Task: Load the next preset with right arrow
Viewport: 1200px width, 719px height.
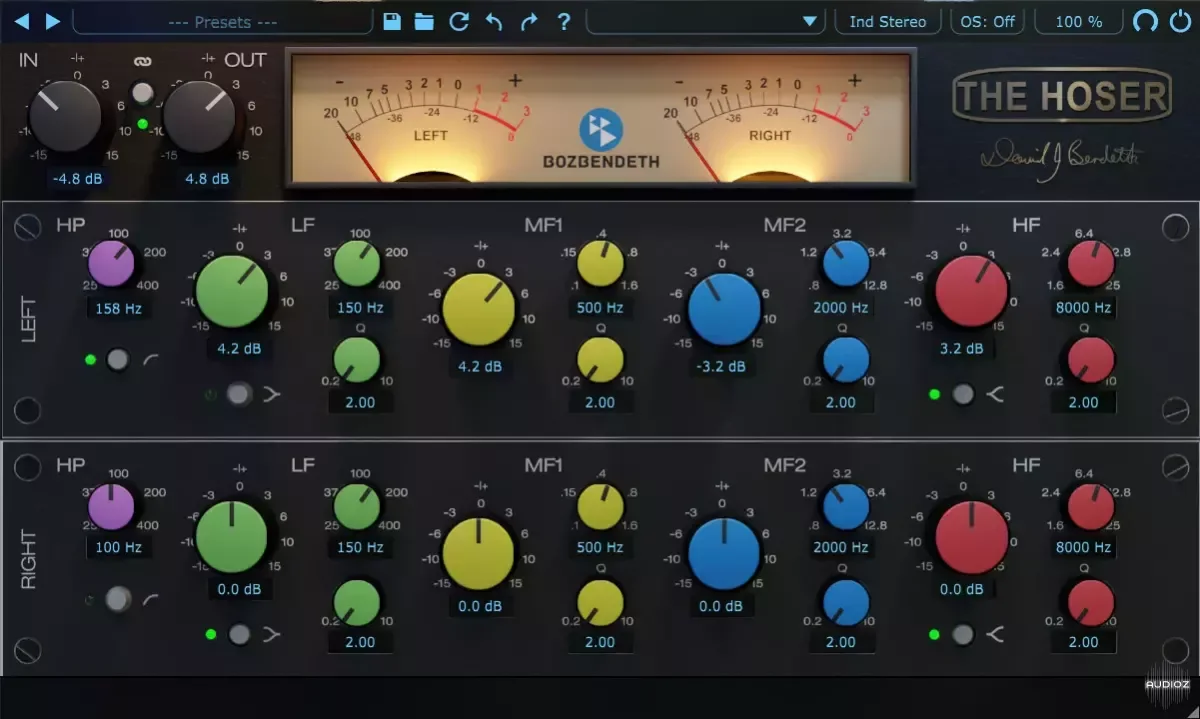Action: pos(53,21)
